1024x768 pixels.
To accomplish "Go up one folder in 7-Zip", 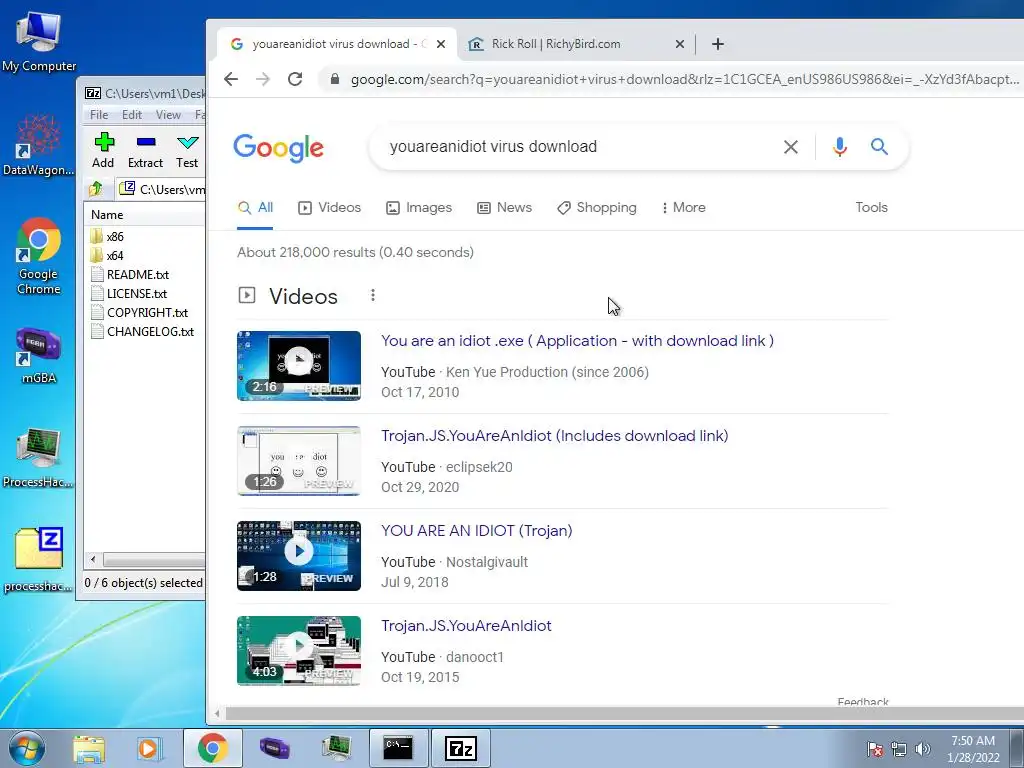I will [96, 189].
